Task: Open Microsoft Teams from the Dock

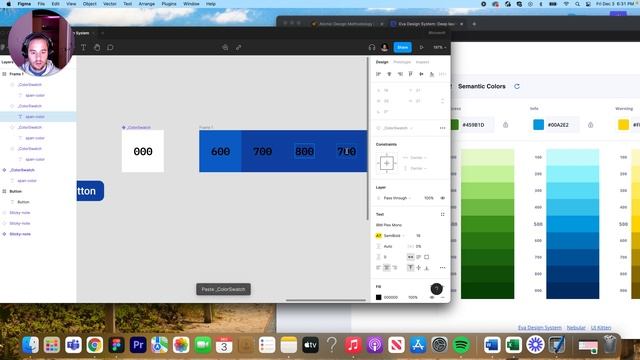Action: coord(73,345)
